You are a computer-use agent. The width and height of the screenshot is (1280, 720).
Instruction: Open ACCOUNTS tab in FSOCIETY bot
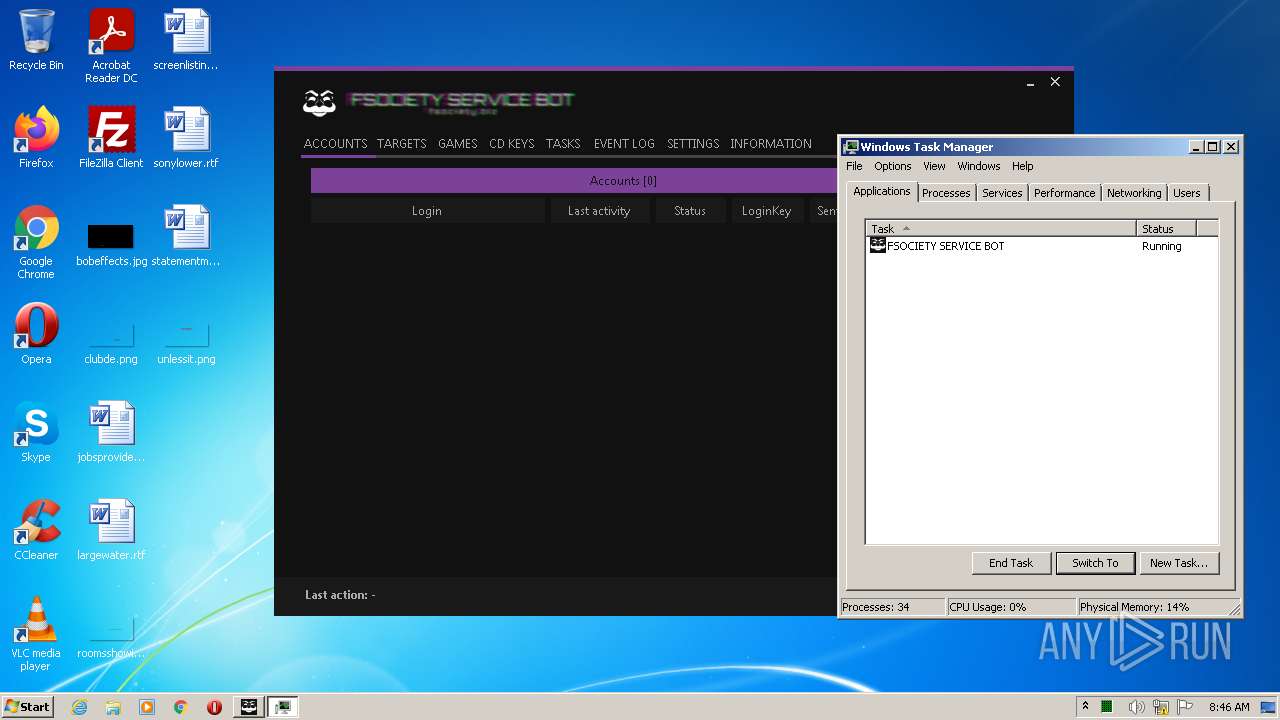pos(335,144)
